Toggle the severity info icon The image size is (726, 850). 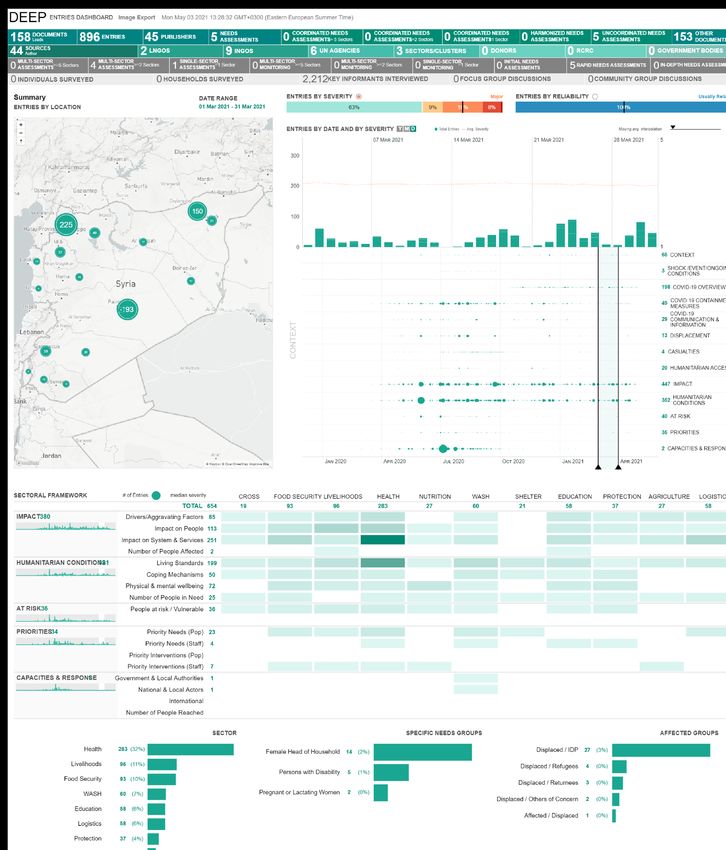[x=358, y=96]
